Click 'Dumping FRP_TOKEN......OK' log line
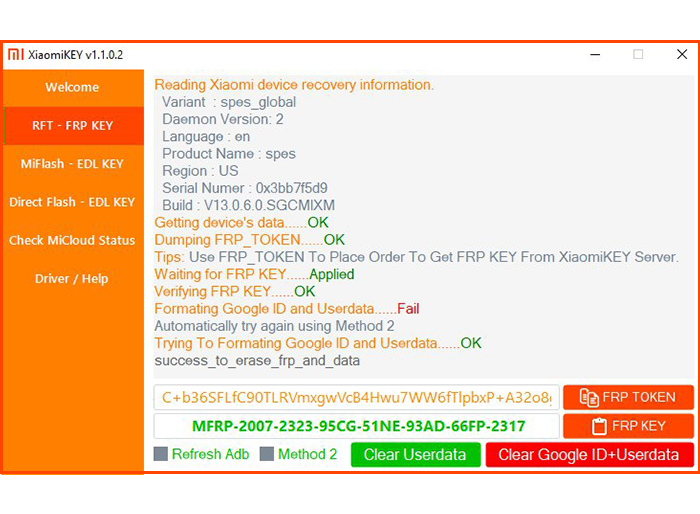Image resolution: width=700 pixels, height=514 pixels. [x=250, y=240]
